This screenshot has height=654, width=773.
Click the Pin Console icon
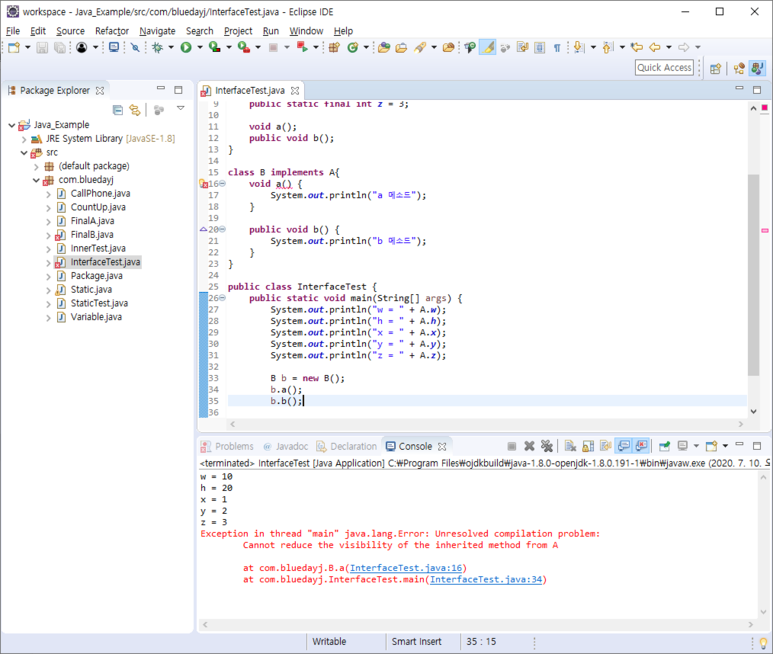point(664,446)
